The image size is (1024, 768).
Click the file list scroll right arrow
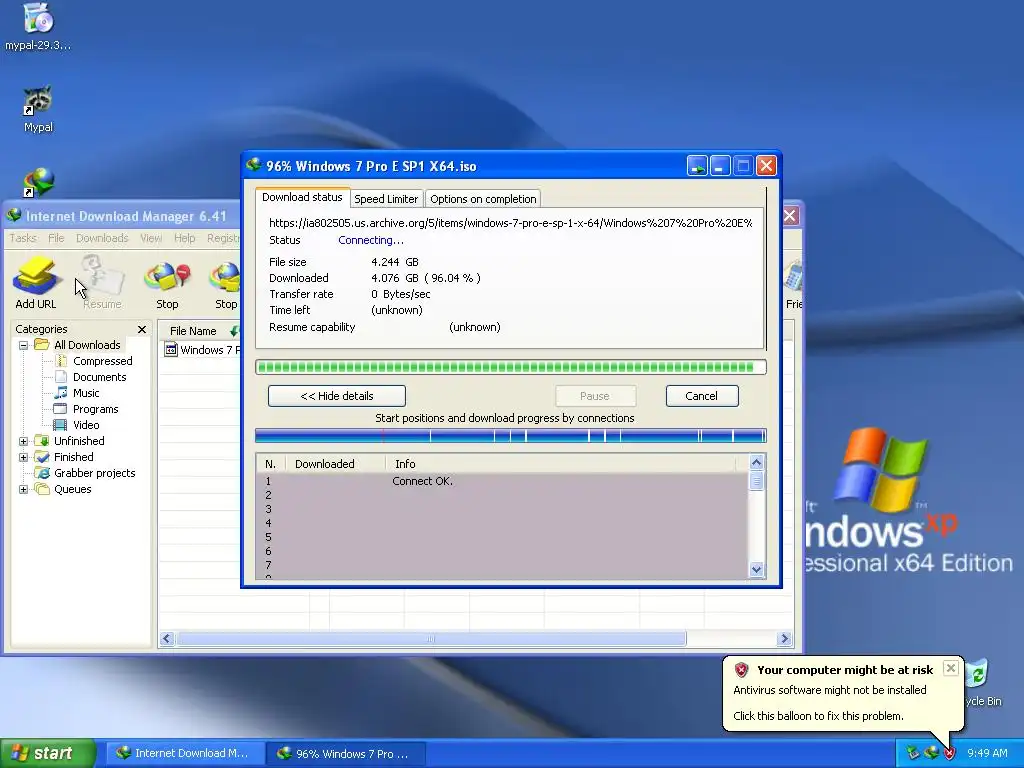click(785, 639)
